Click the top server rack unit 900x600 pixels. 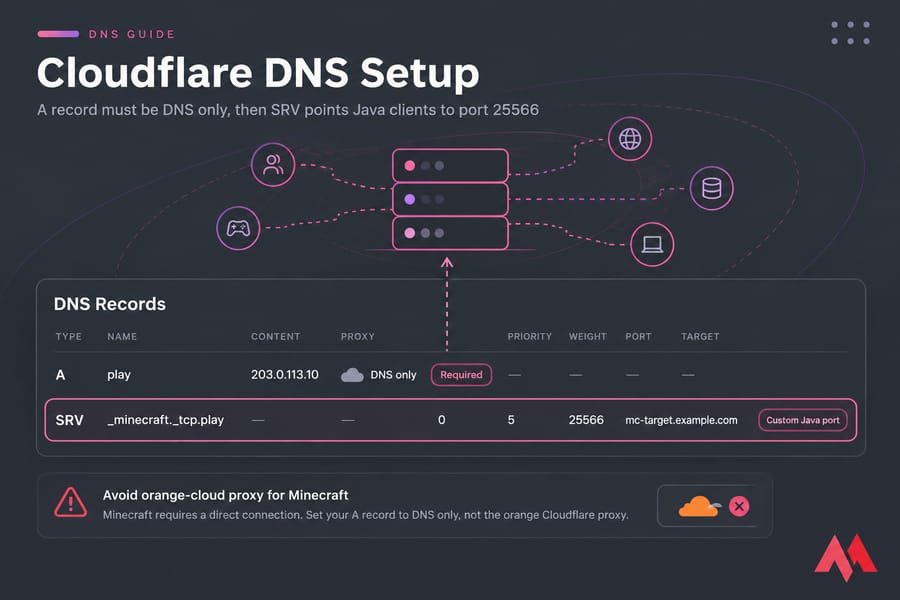point(451,165)
